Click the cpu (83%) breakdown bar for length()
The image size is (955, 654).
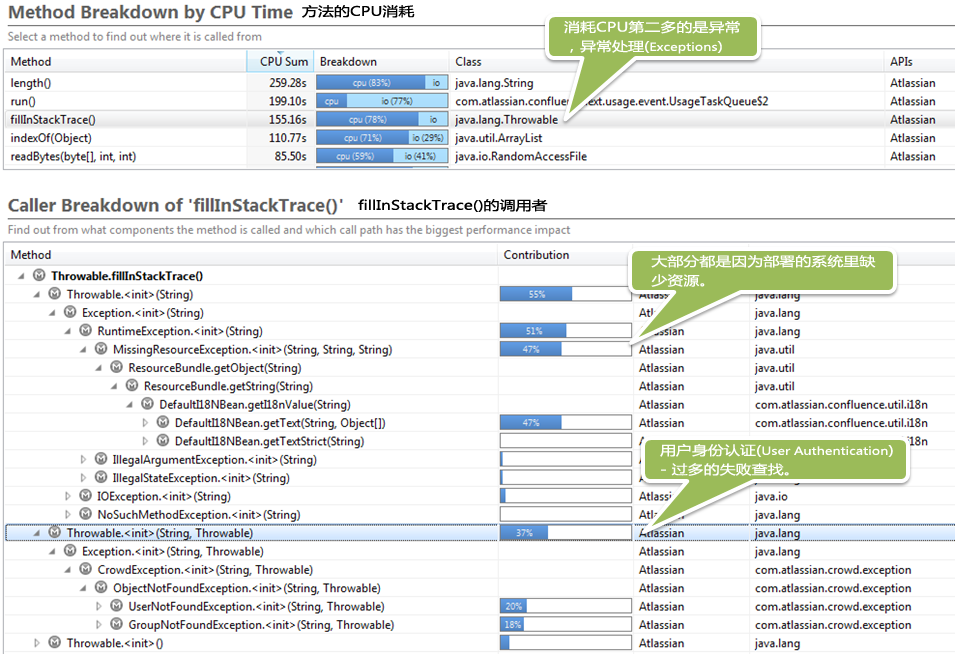(x=371, y=83)
